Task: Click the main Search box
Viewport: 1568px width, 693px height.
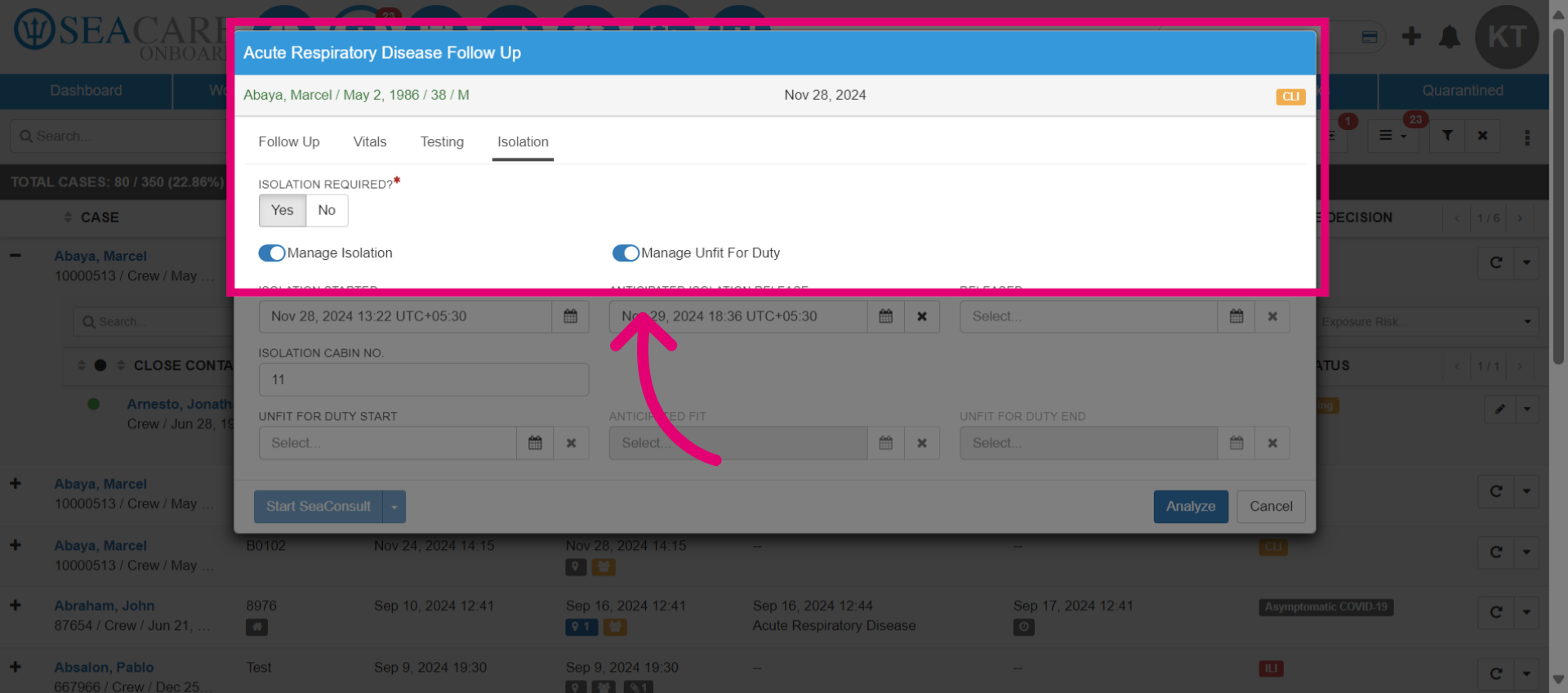Action: pyautogui.click(x=122, y=136)
